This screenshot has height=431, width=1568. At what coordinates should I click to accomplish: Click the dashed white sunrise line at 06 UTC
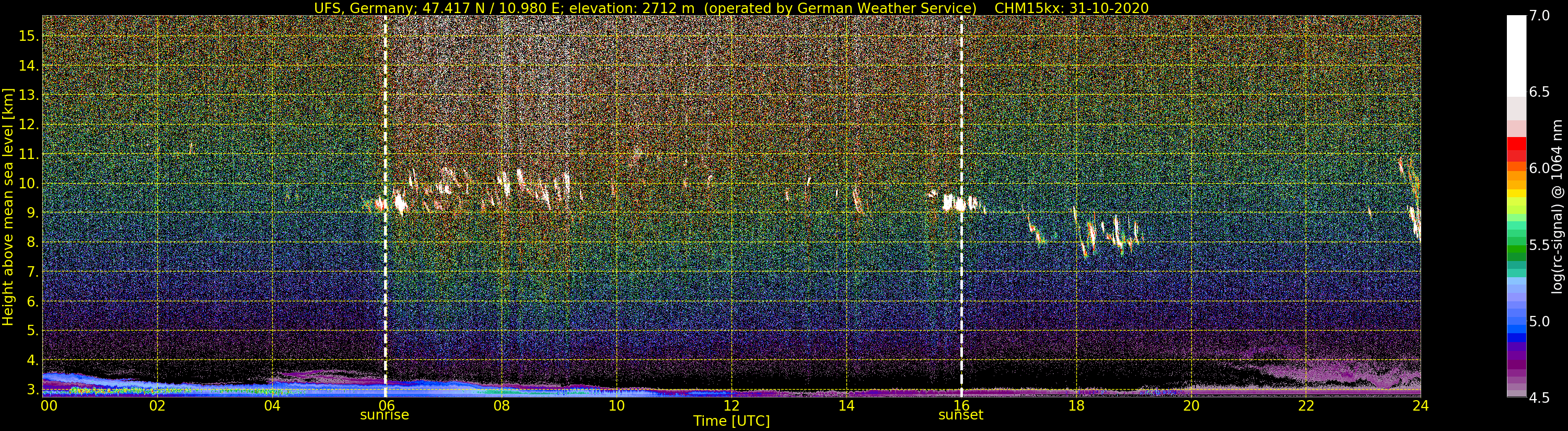(x=385, y=206)
